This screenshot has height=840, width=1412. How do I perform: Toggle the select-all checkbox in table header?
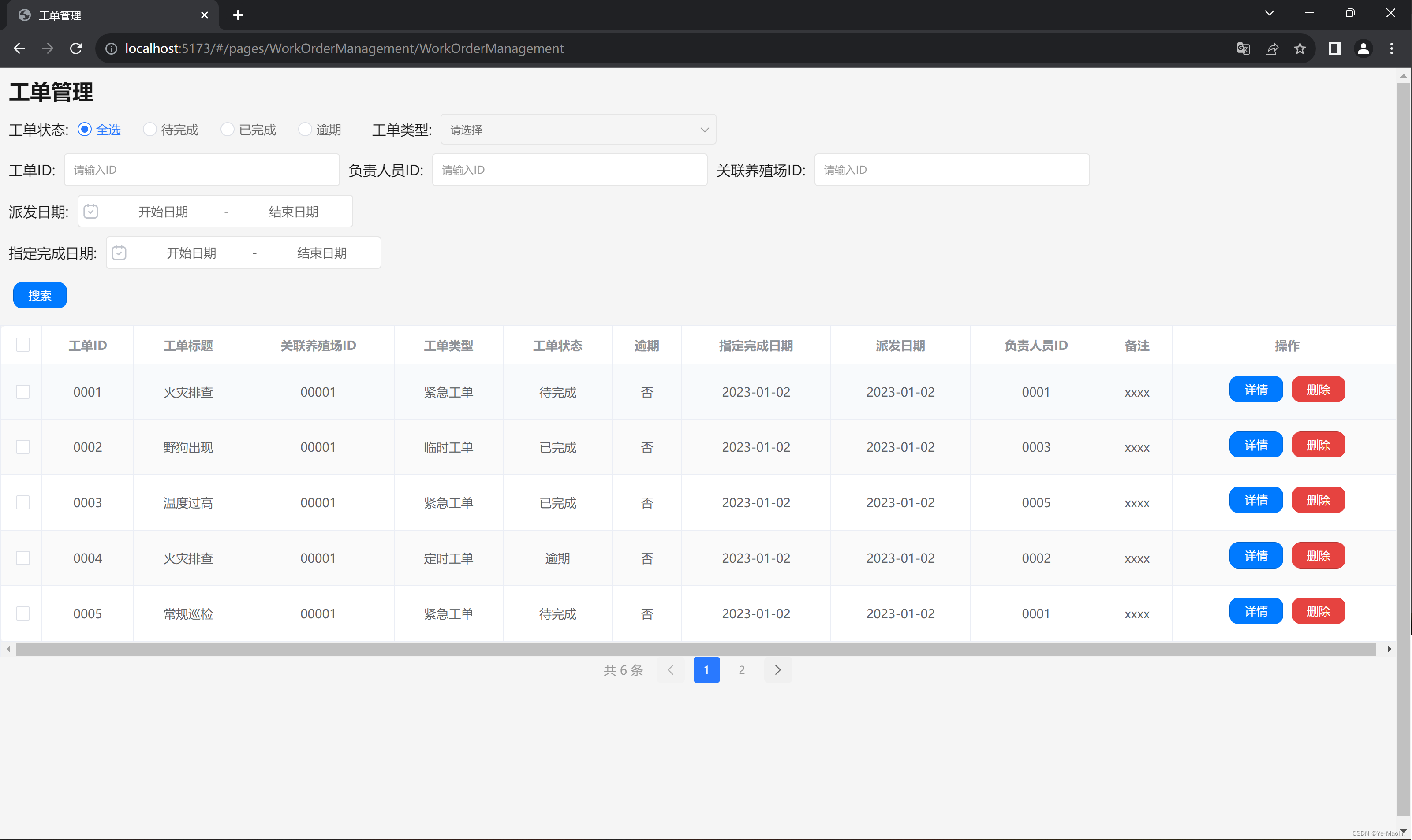click(23, 345)
